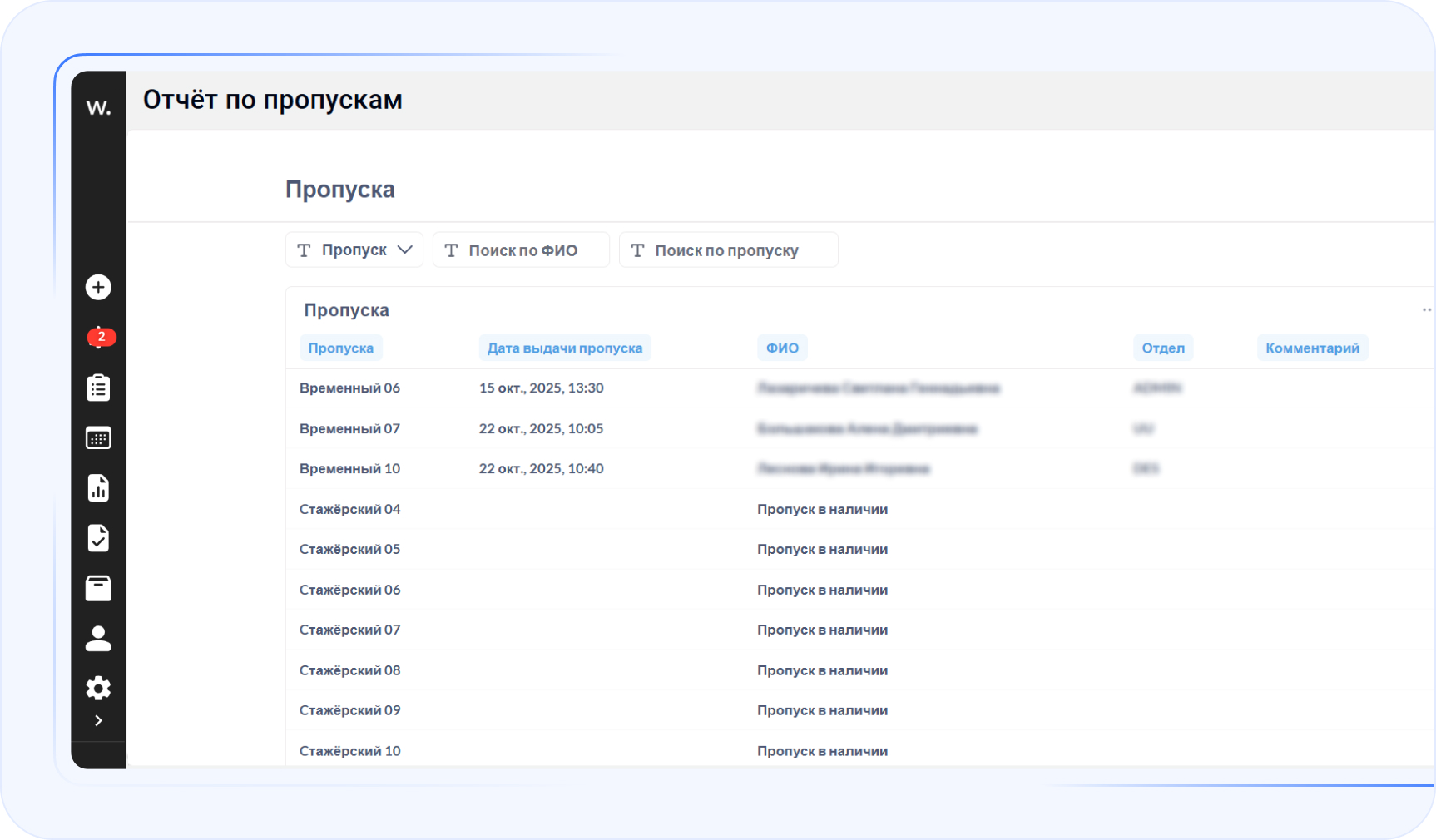This screenshot has width=1436, height=840.
Task: Sort by the Пропуска column header
Action: 340,348
